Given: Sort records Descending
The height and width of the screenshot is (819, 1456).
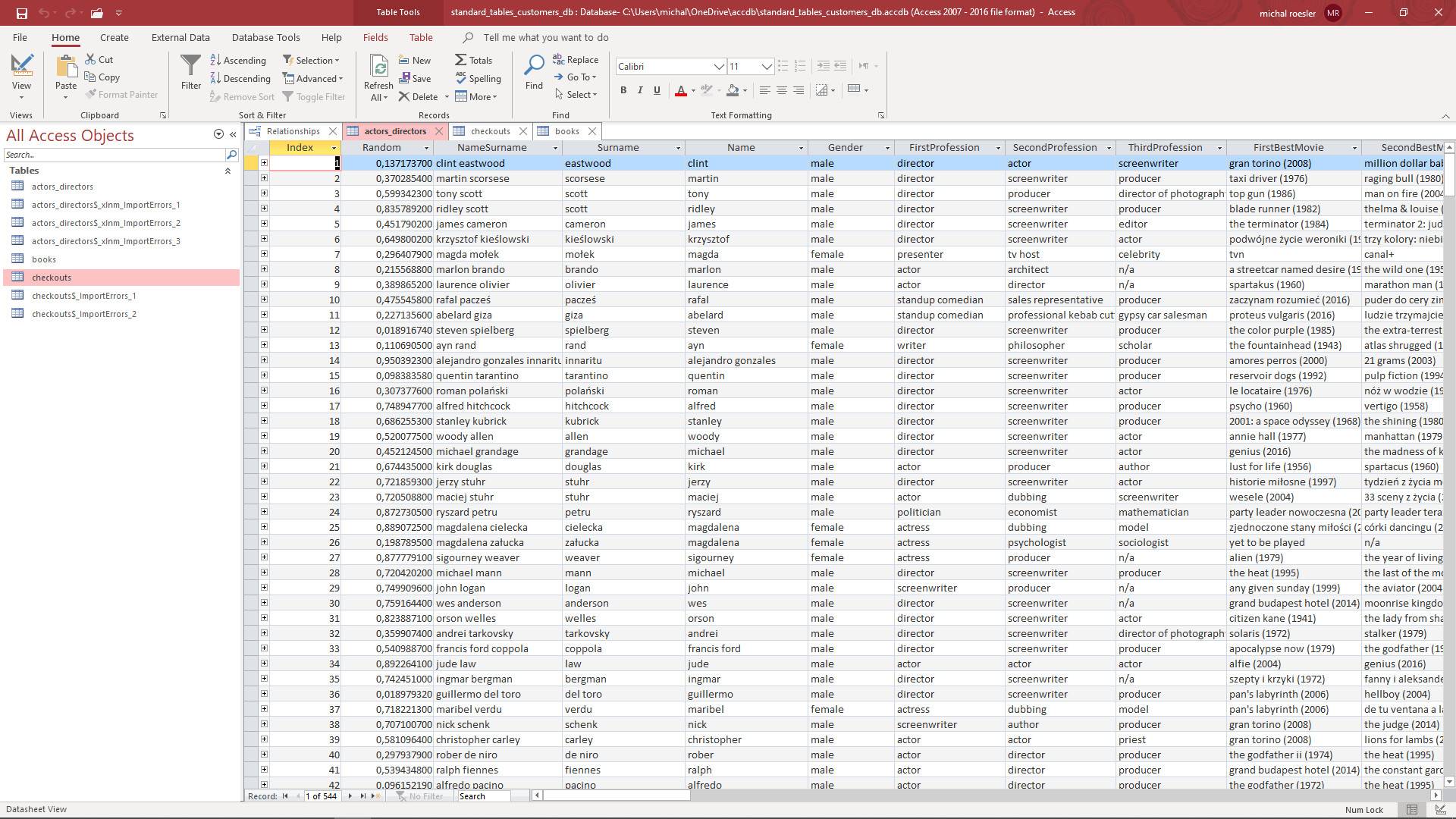Looking at the screenshot, I should (x=240, y=78).
